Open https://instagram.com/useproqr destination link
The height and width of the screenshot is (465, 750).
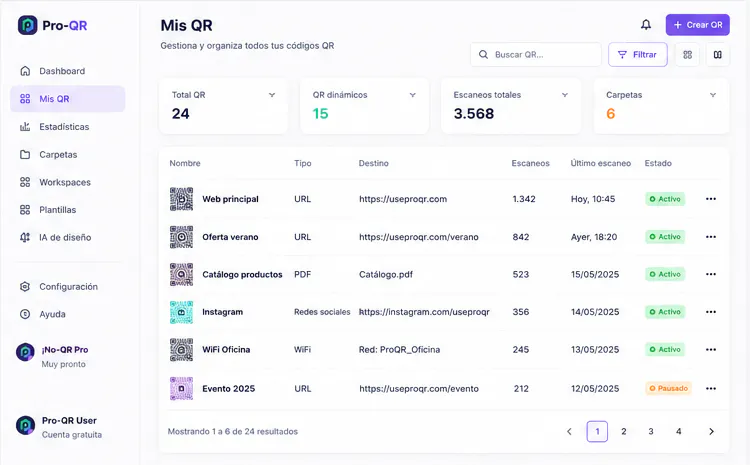coord(424,312)
